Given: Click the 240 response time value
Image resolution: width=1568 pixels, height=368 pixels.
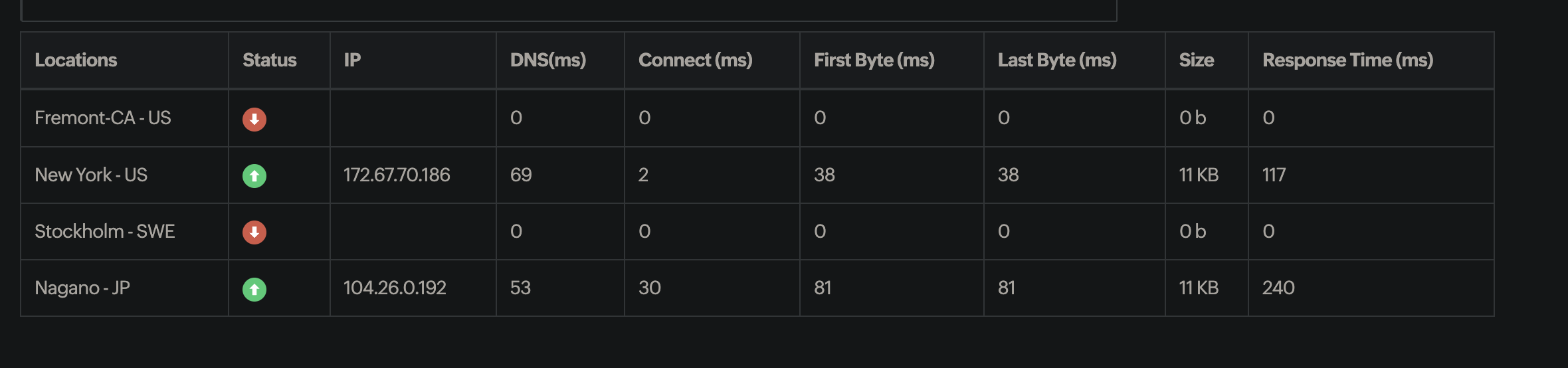Looking at the screenshot, I should coord(1278,288).
